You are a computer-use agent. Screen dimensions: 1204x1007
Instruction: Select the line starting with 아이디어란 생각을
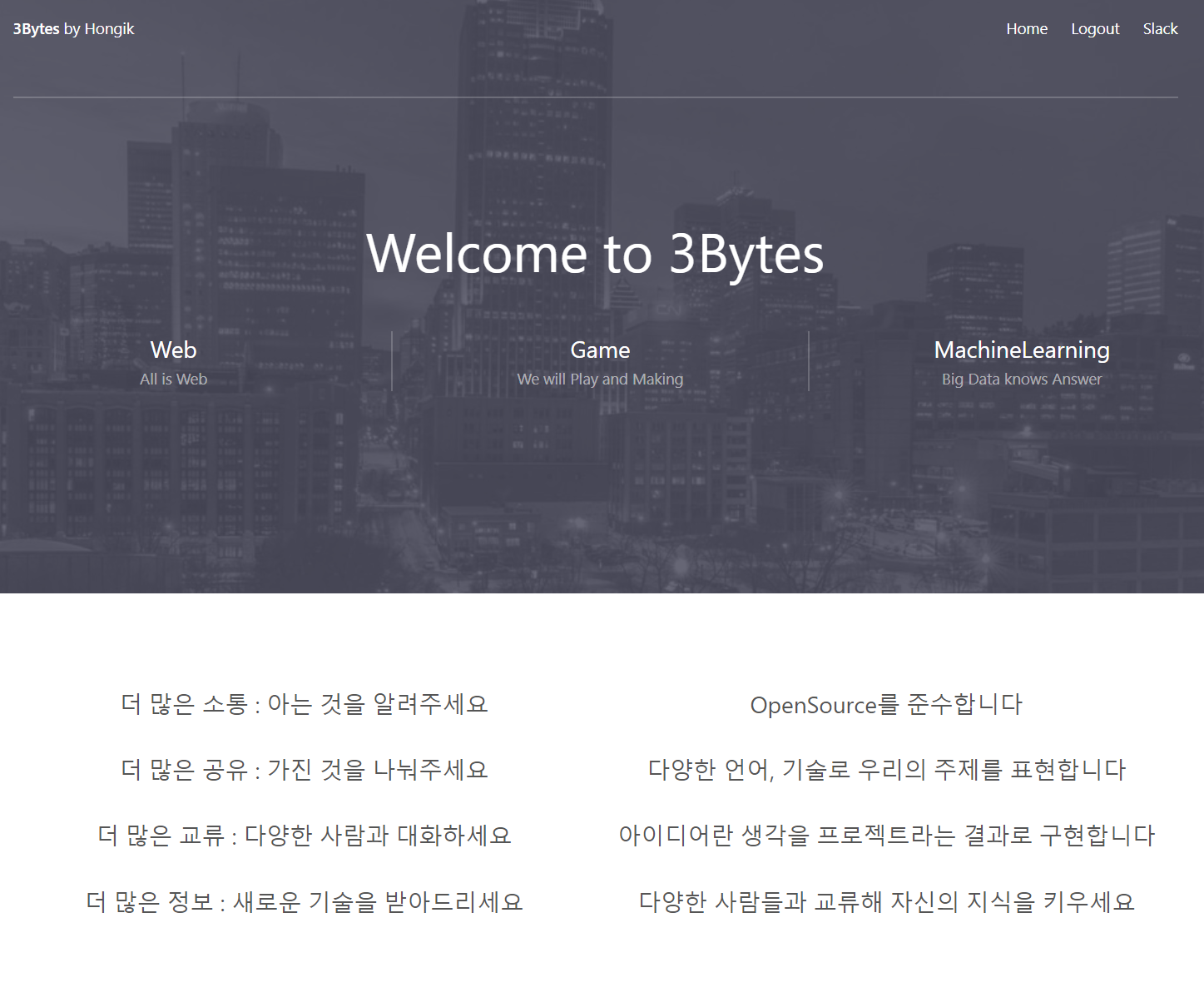(x=886, y=836)
